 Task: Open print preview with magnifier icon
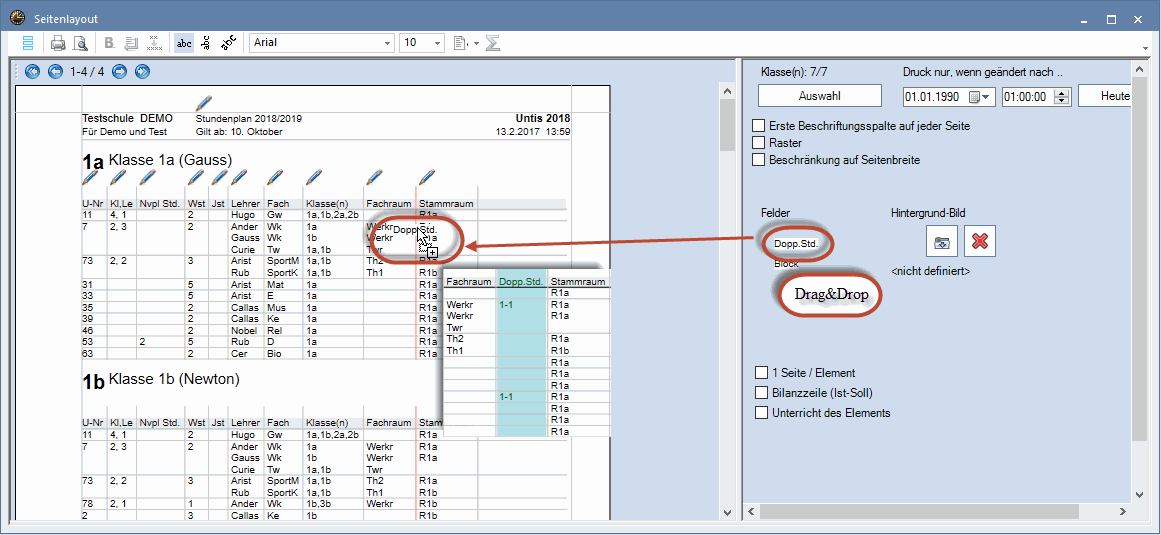click(80, 43)
